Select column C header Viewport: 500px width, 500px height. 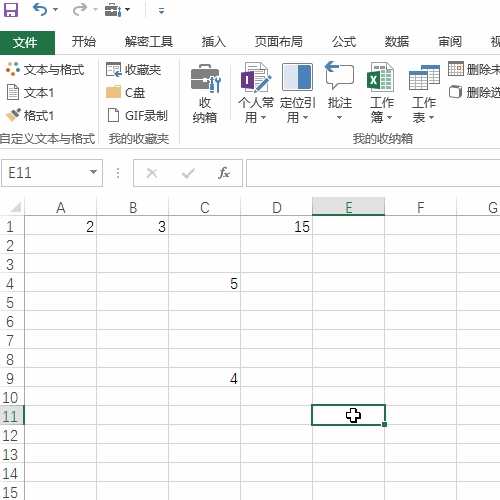205,207
